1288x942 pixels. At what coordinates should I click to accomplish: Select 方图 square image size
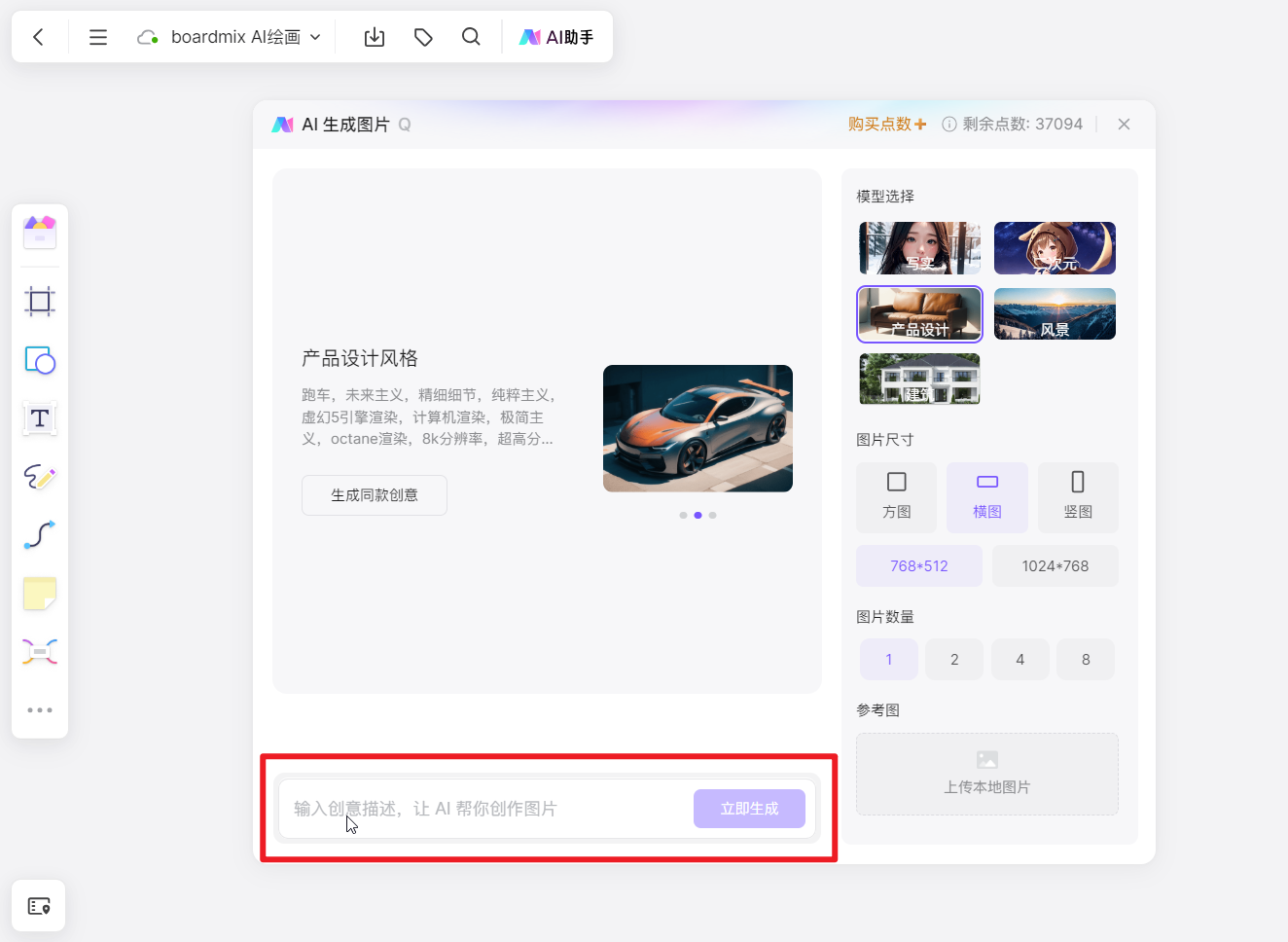pyautogui.click(x=897, y=497)
